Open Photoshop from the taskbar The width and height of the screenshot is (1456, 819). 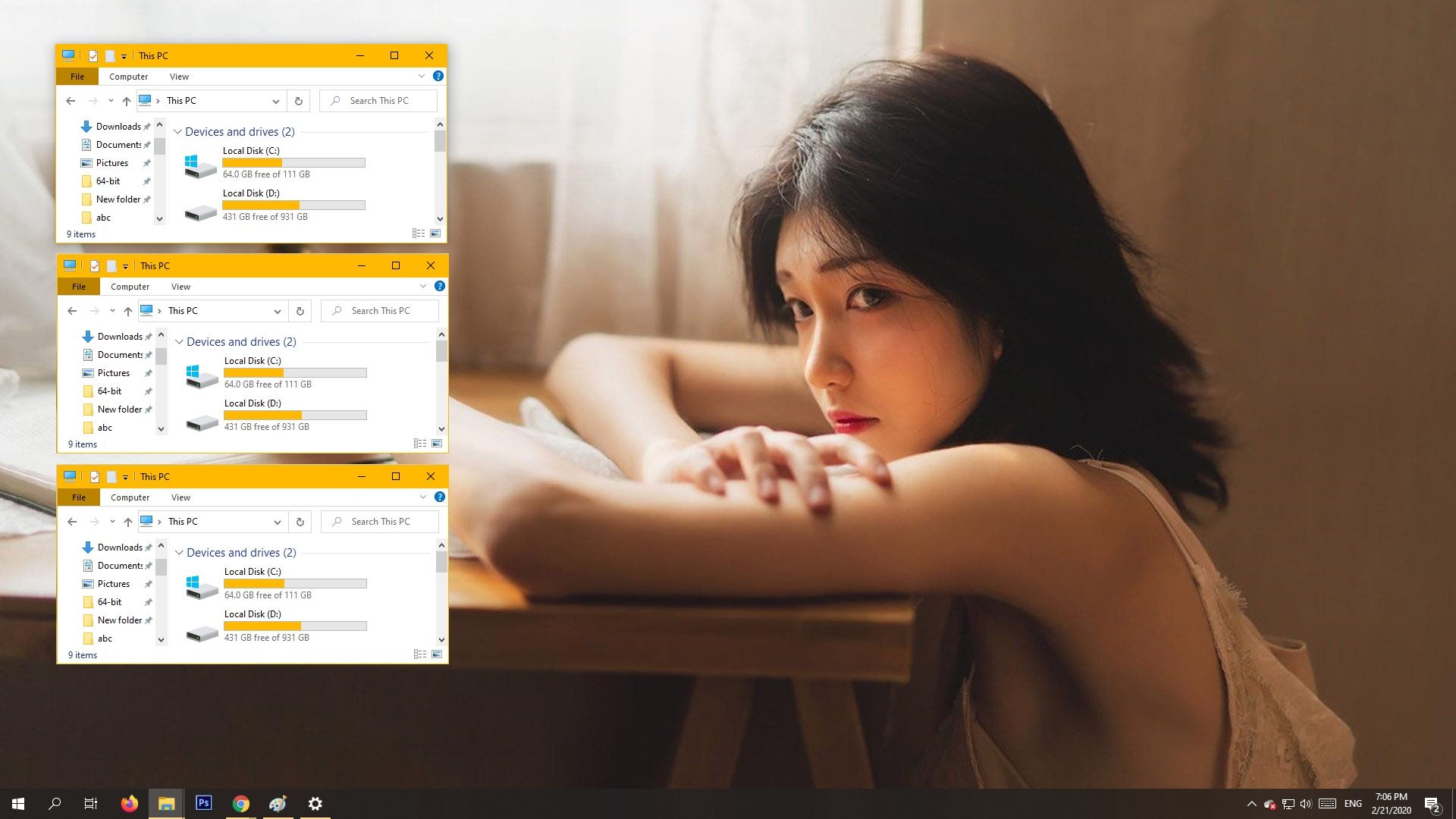click(x=203, y=803)
